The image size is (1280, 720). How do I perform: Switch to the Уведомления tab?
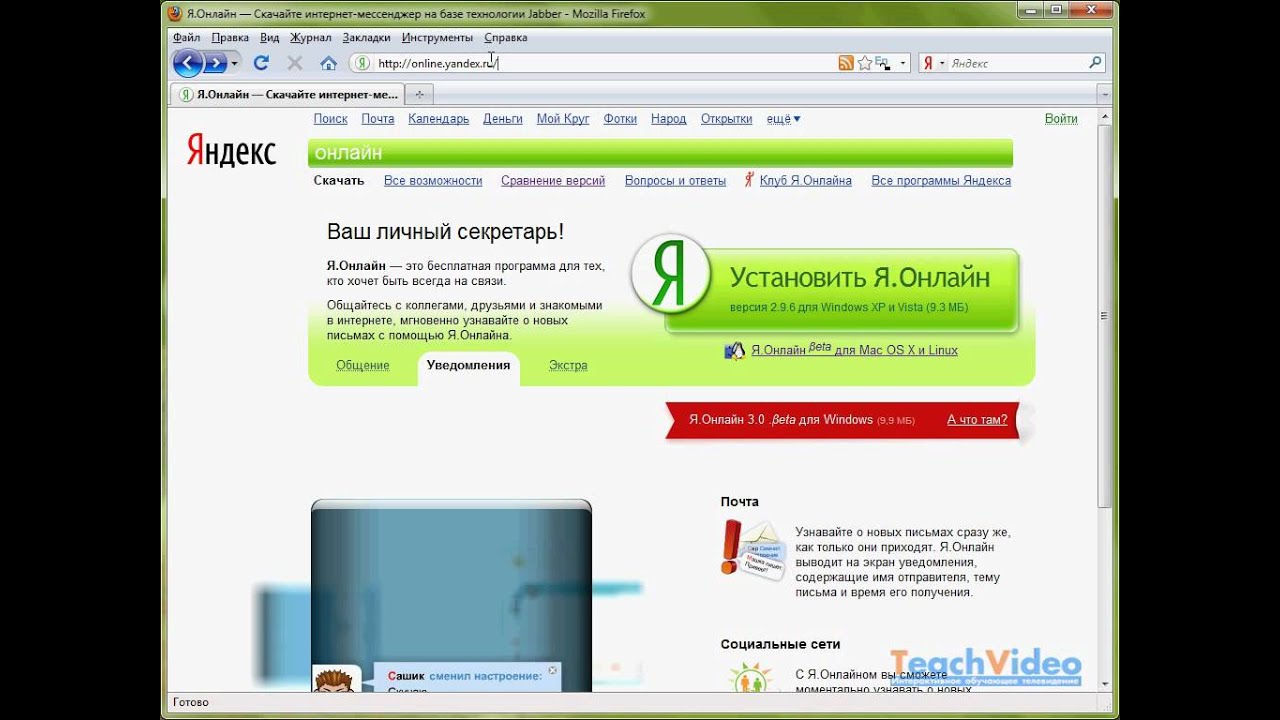(x=468, y=366)
